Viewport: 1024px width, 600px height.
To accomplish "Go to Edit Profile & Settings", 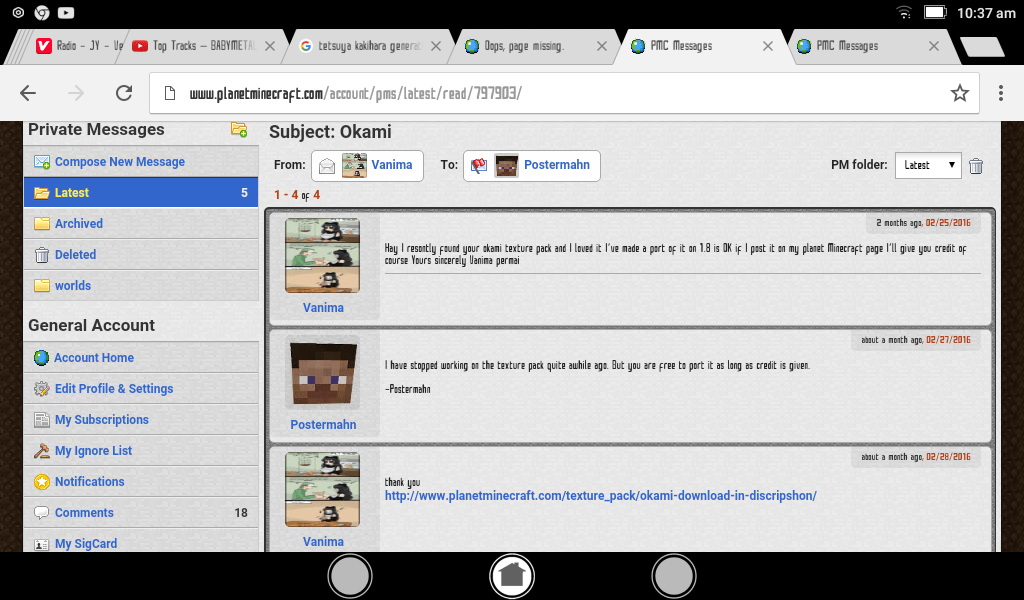I will pyautogui.click(x=113, y=389).
